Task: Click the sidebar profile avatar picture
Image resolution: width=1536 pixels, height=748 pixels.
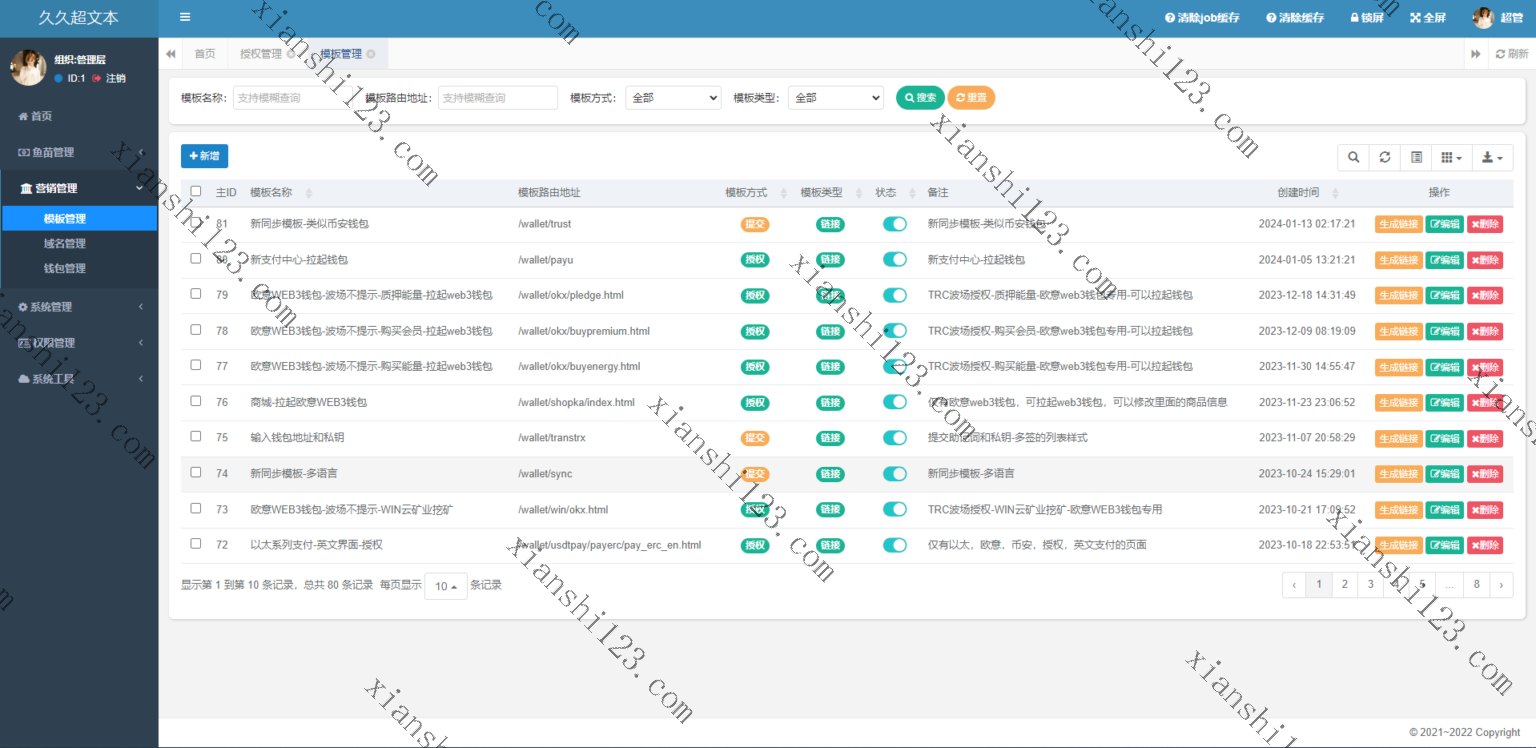Action: click(x=28, y=68)
